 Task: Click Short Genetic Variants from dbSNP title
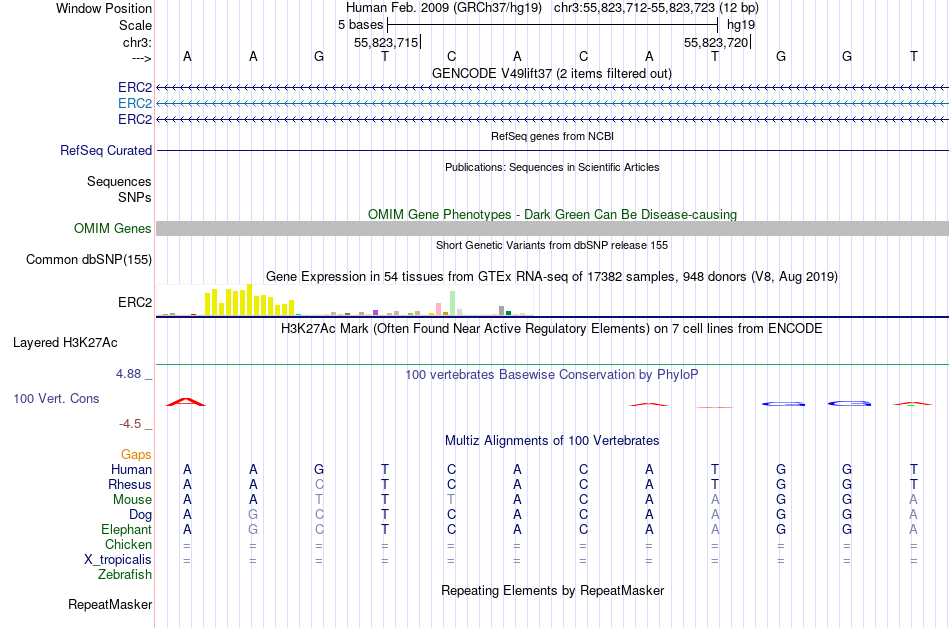coord(552,245)
